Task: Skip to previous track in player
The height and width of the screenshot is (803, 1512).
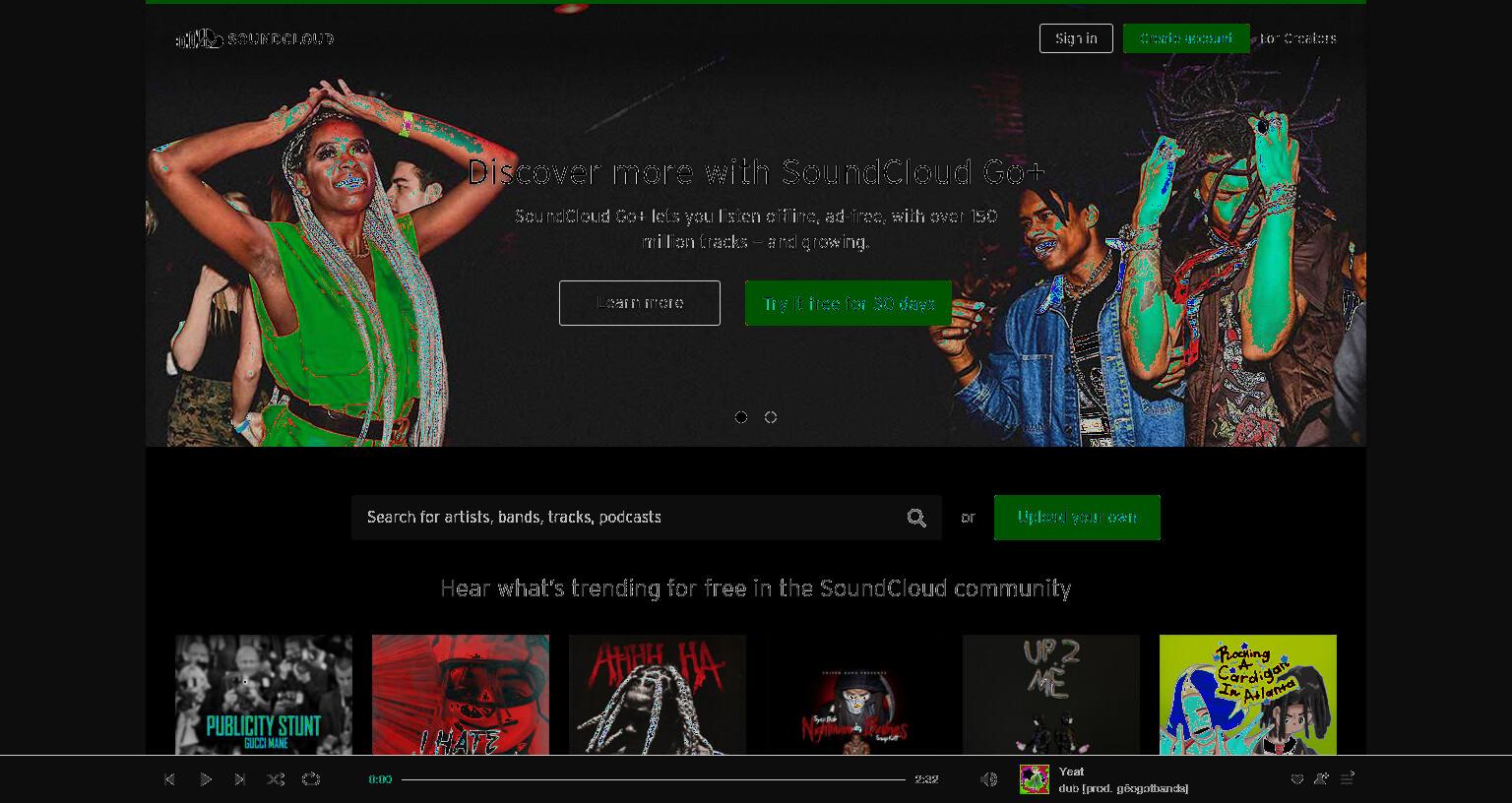Action: click(x=169, y=779)
